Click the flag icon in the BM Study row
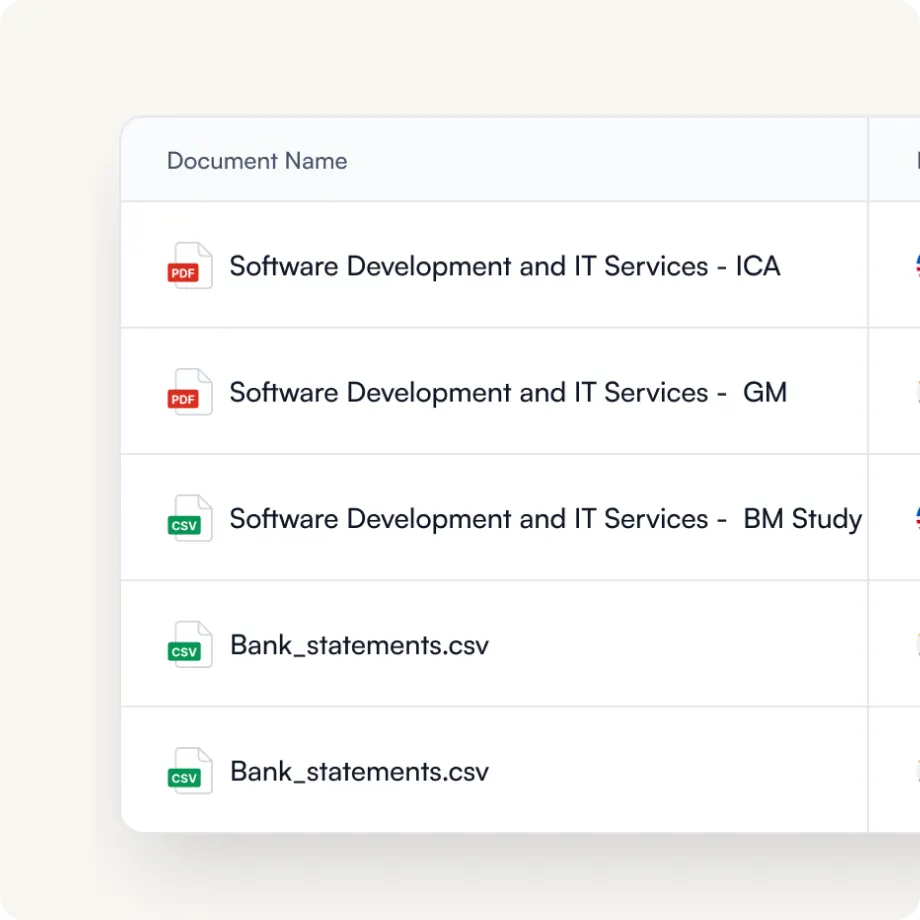The image size is (920, 920). (x=916, y=518)
